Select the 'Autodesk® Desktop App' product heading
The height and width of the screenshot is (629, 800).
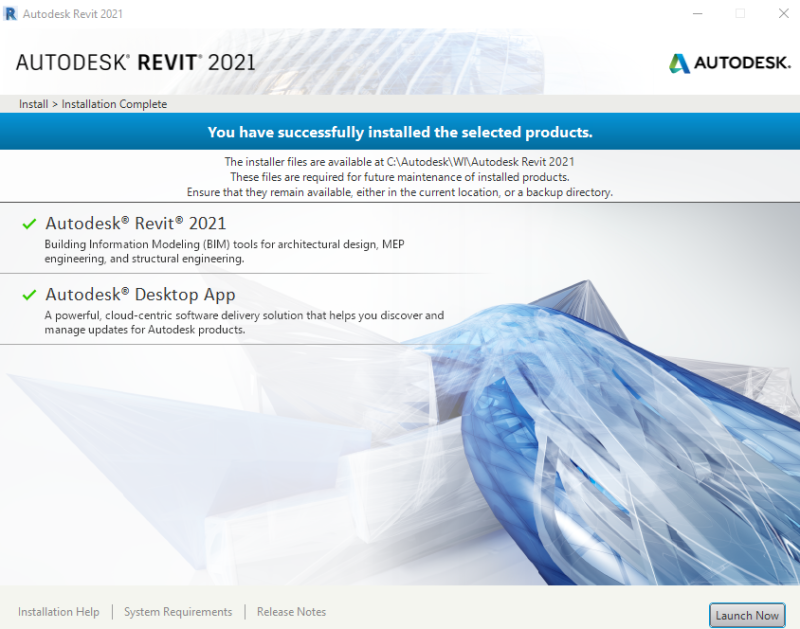coord(140,294)
